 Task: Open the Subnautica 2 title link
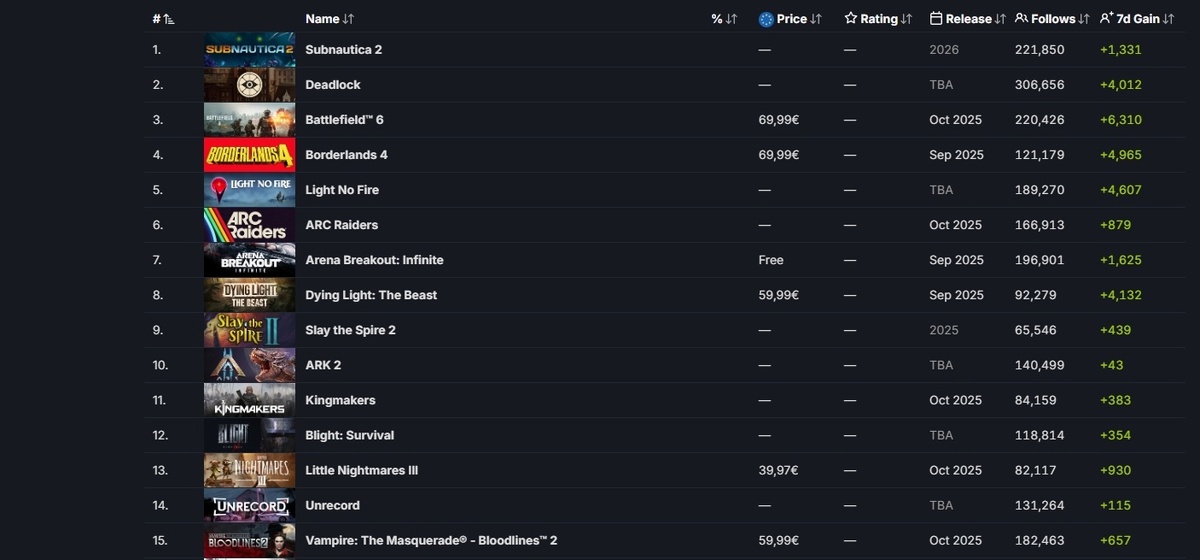click(343, 49)
